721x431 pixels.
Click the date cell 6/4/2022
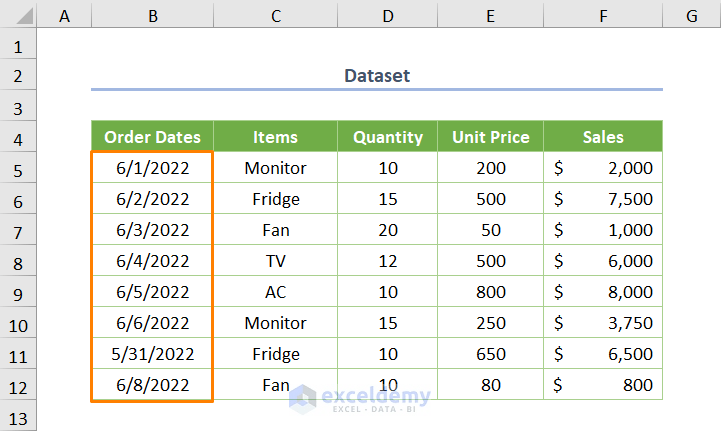click(x=153, y=260)
